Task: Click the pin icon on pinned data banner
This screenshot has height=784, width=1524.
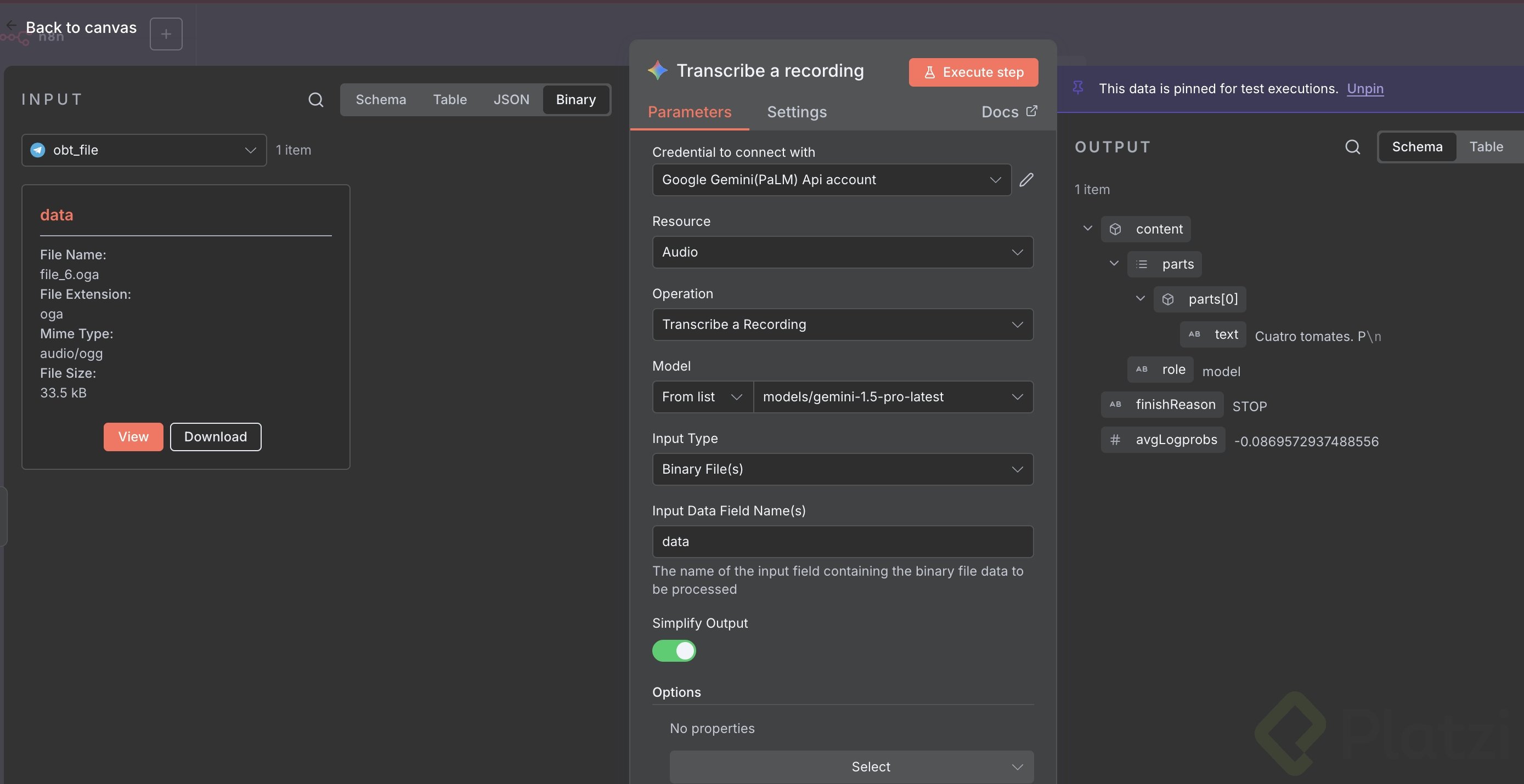Action: (x=1078, y=88)
